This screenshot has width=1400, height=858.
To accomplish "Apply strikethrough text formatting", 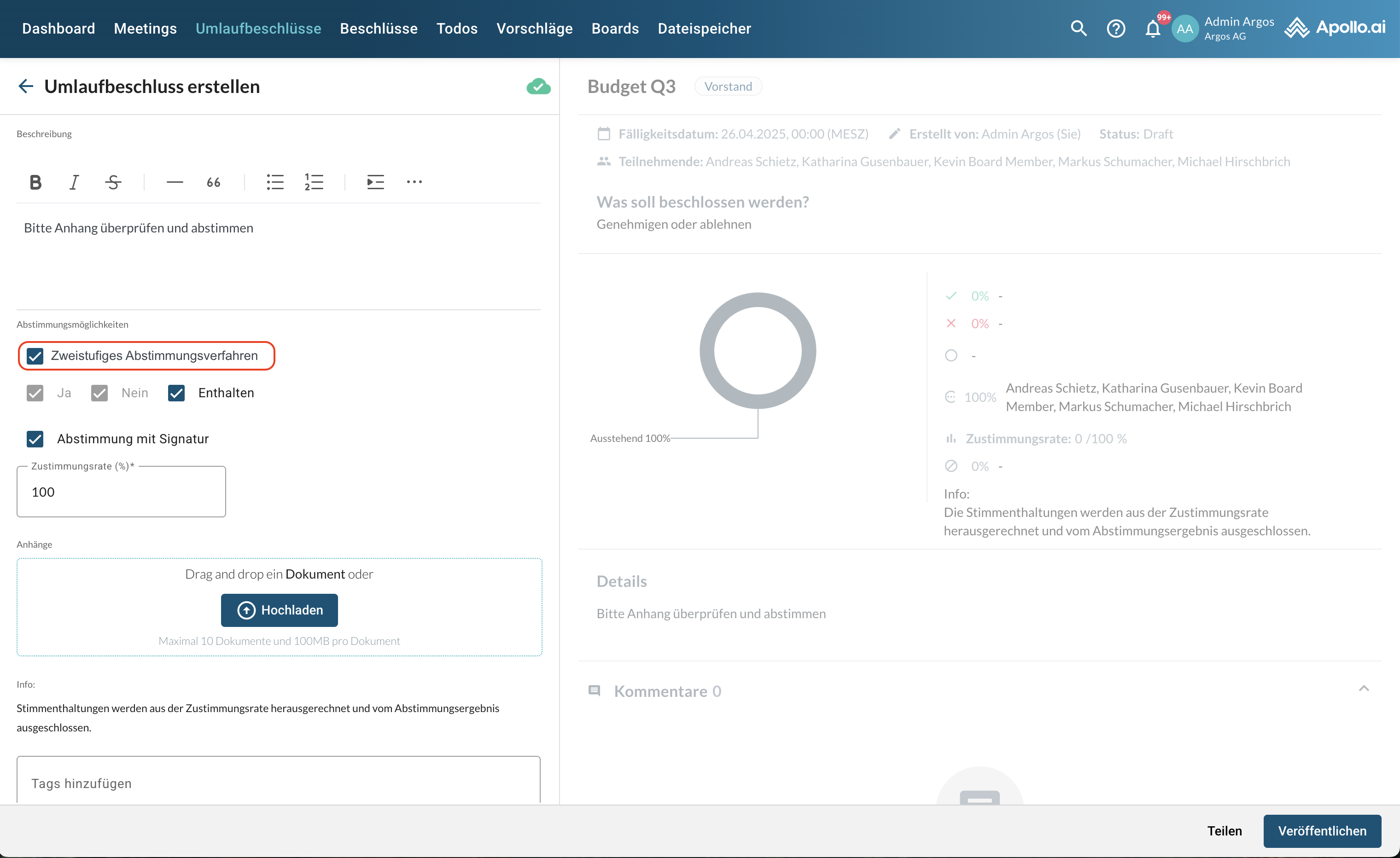I will pyautogui.click(x=113, y=182).
